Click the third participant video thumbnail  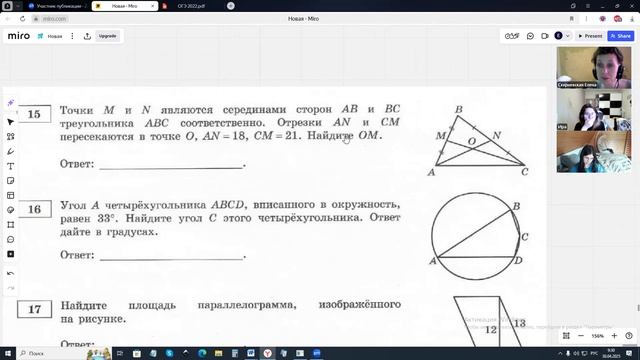593,151
